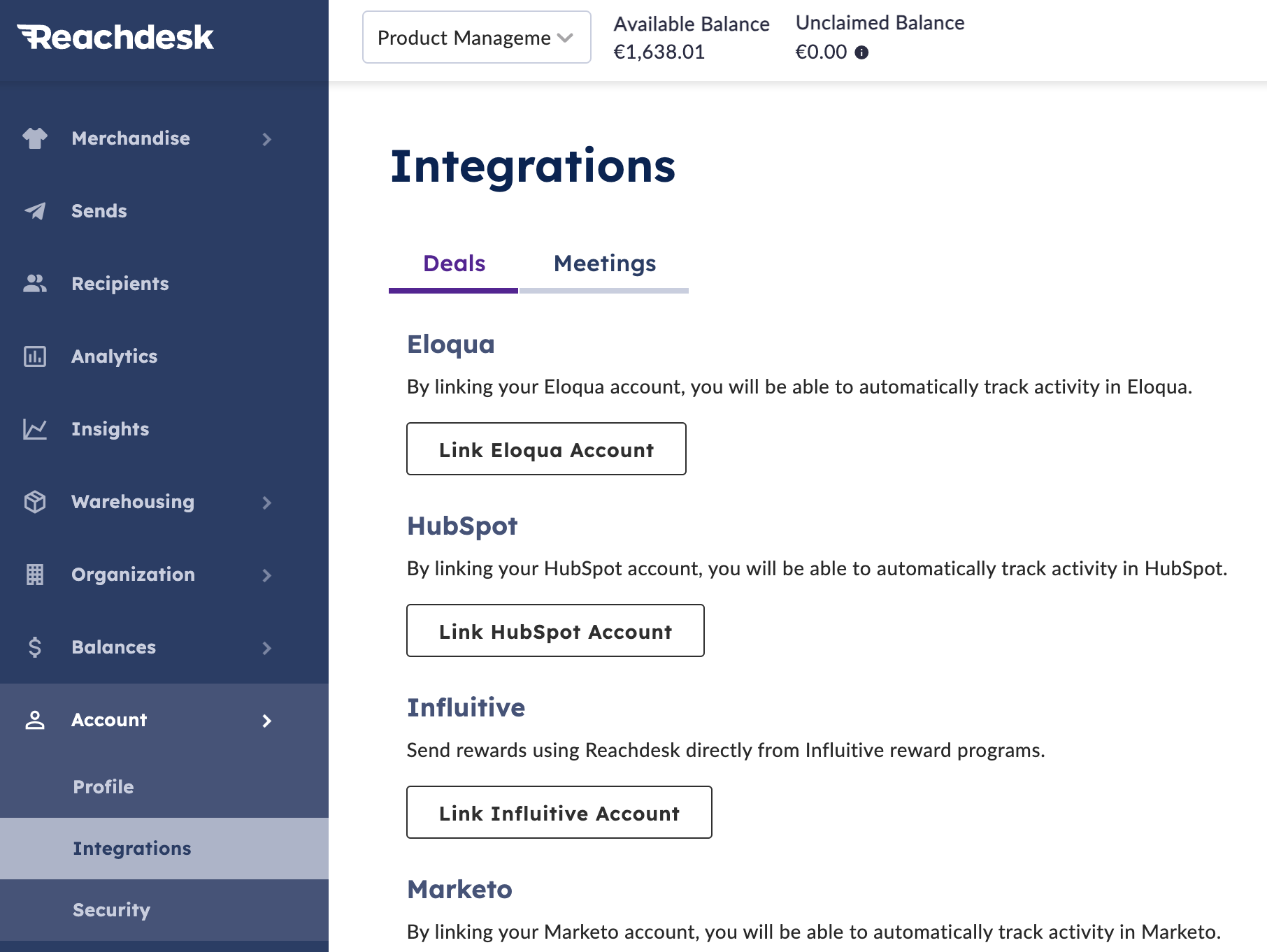Open the Product Management team dropdown
The height and width of the screenshot is (952, 1267).
pyautogui.click(x=477, y=37)
